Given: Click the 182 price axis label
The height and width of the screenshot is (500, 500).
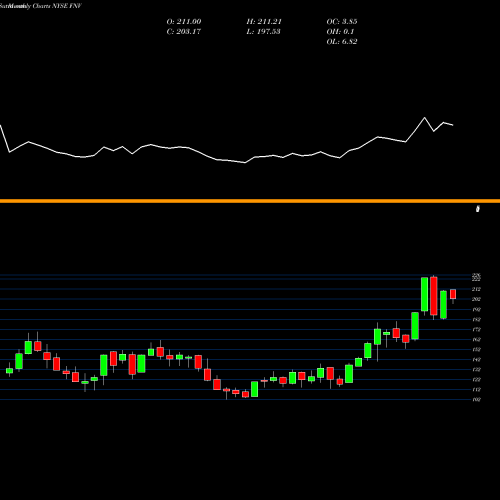Looking at the screenshot, I should 476,319.
